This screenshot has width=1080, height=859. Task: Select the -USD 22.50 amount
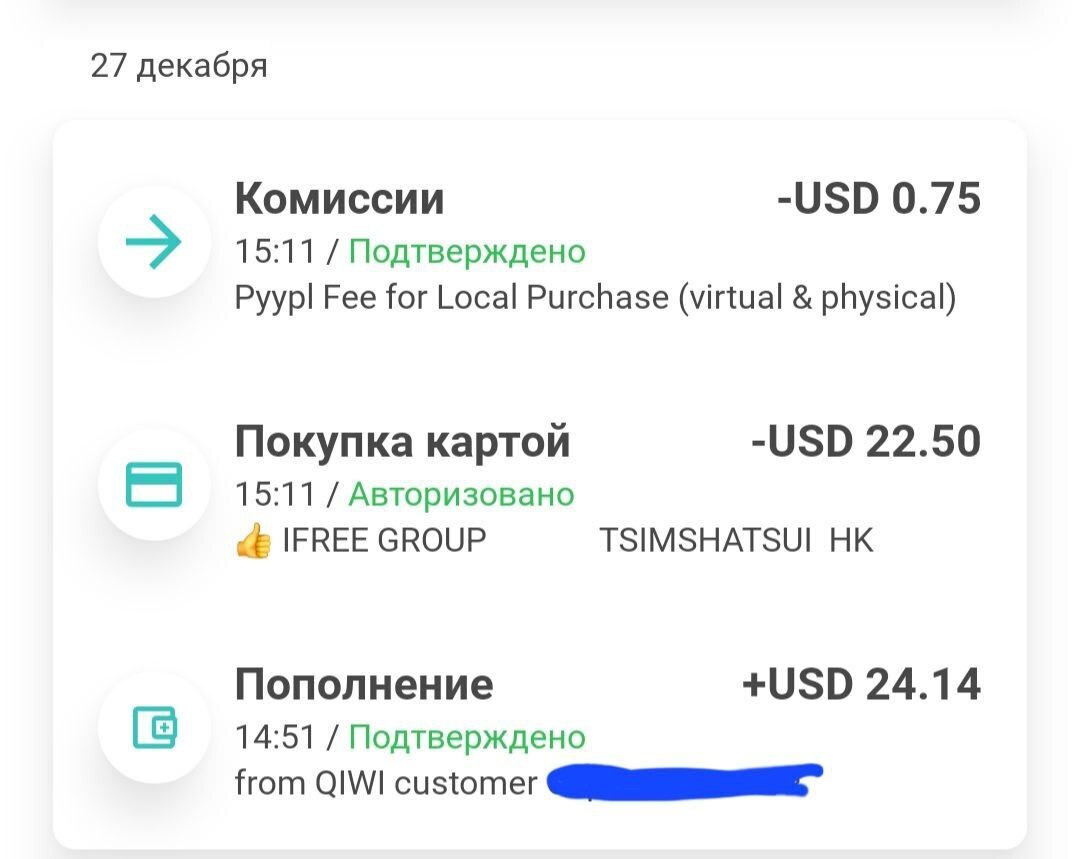pos(866,442)
